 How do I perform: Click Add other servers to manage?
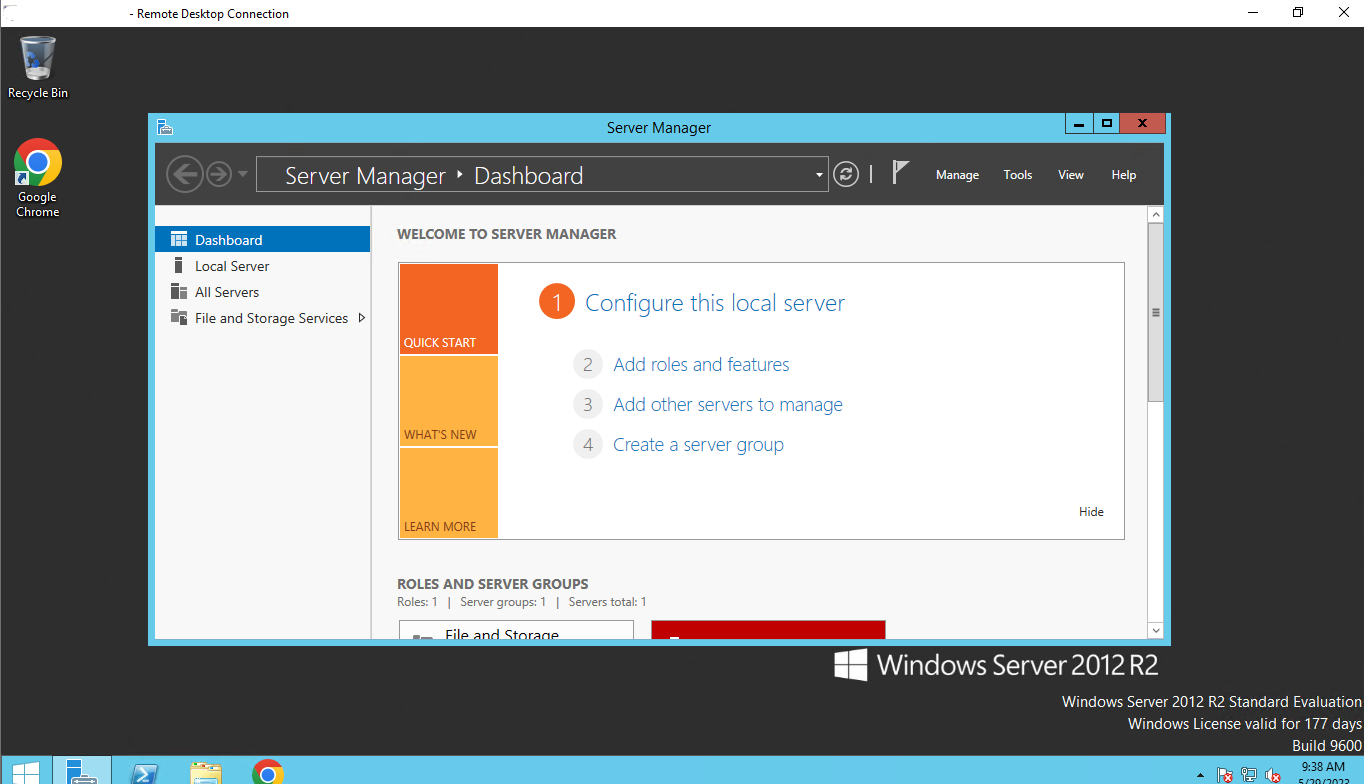pos(728,405)
